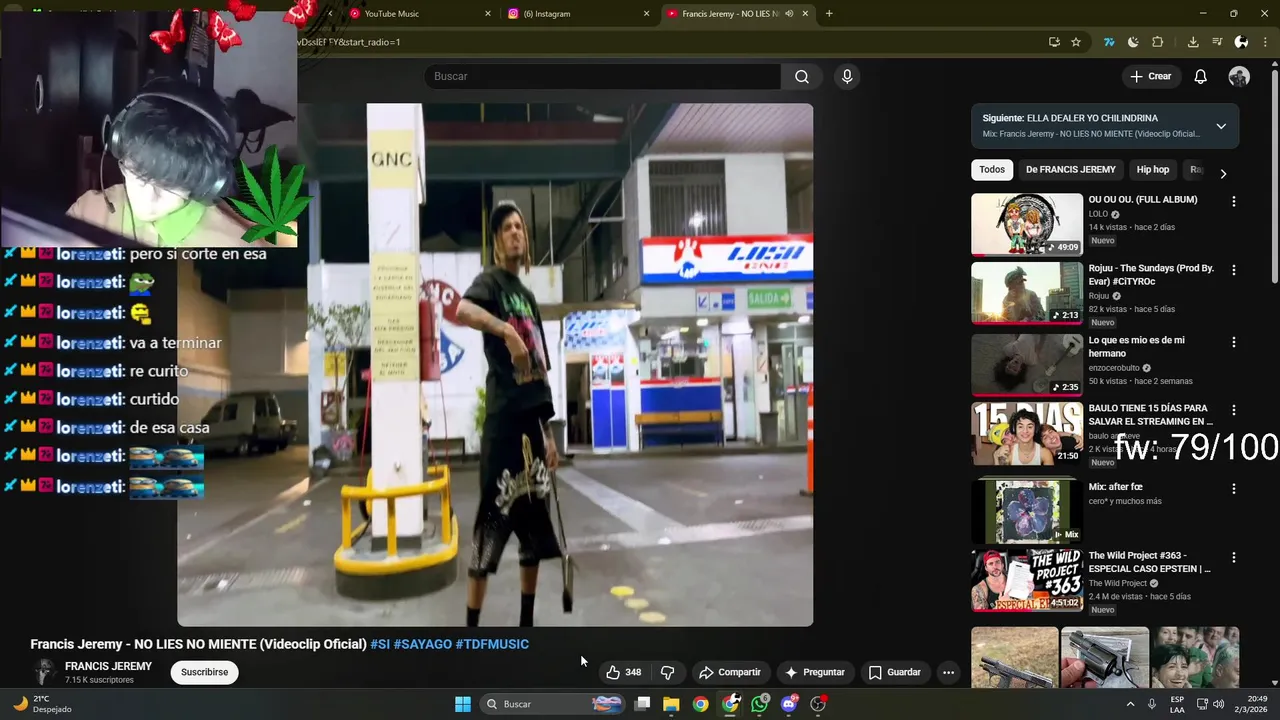Open more actions three-dot menu under video
The width and height of the screenshot is (1280, 720).
[x=948, y=672]
